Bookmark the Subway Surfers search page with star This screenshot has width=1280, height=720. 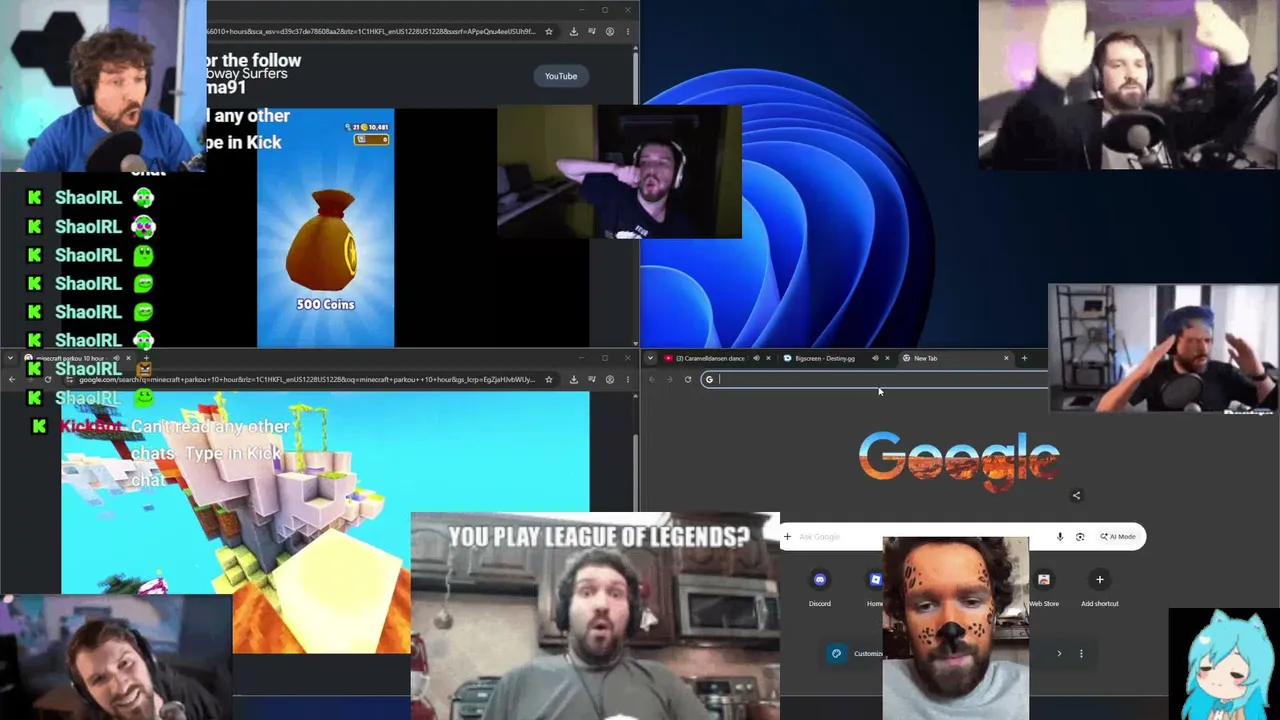[549, 32]
